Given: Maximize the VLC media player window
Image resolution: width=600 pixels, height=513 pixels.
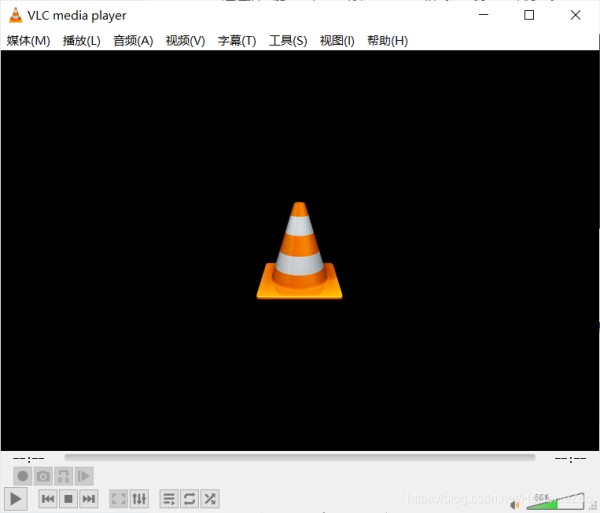Looking at the screenshot, I should pos(529,15).
